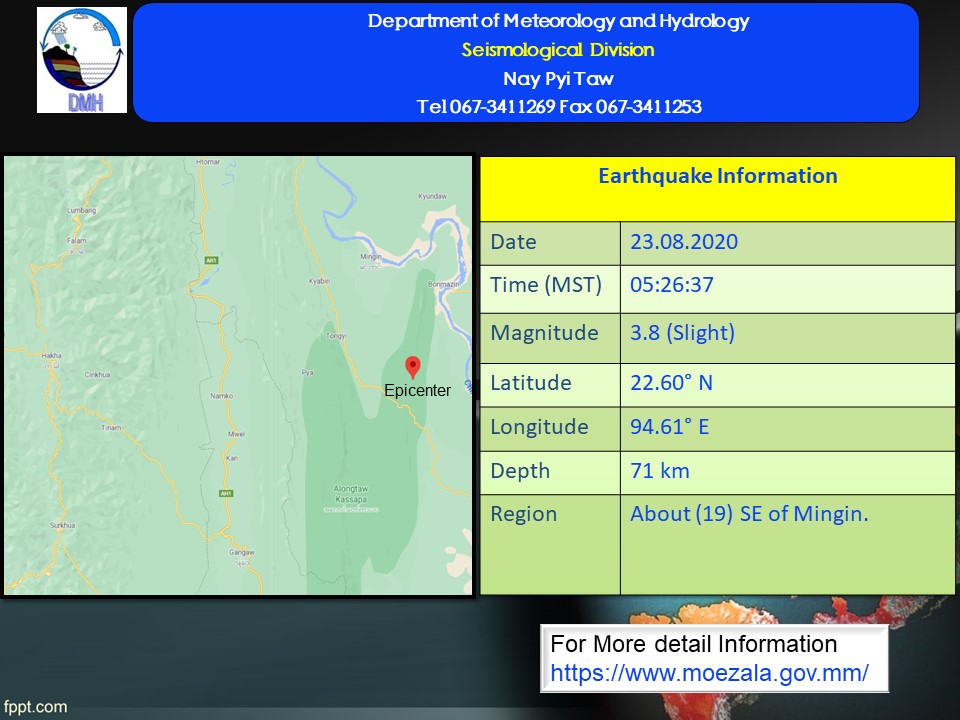This screenshot has width=960, height=720.
Task: Click the region cell mentioning Mingin
Action: [749, 514]
